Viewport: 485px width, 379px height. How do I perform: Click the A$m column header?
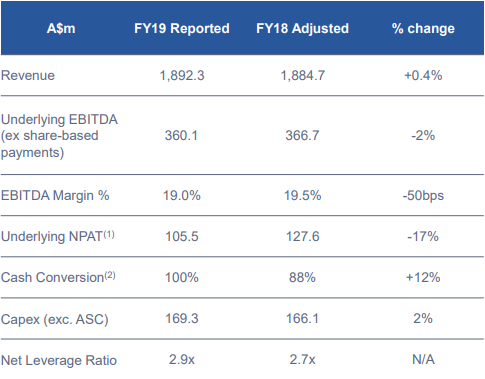[x=61, y=28]
